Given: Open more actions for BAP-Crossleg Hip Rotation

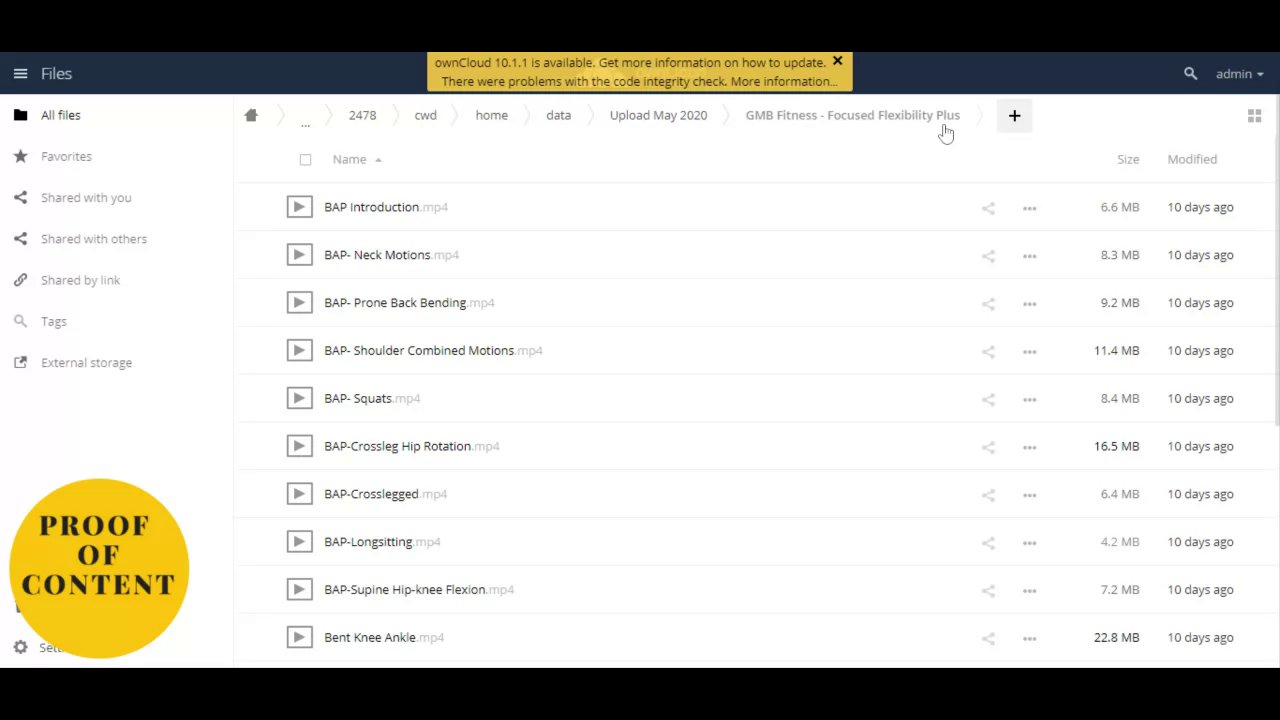Looking at the screenshot, I should [x=1029, y=447].
